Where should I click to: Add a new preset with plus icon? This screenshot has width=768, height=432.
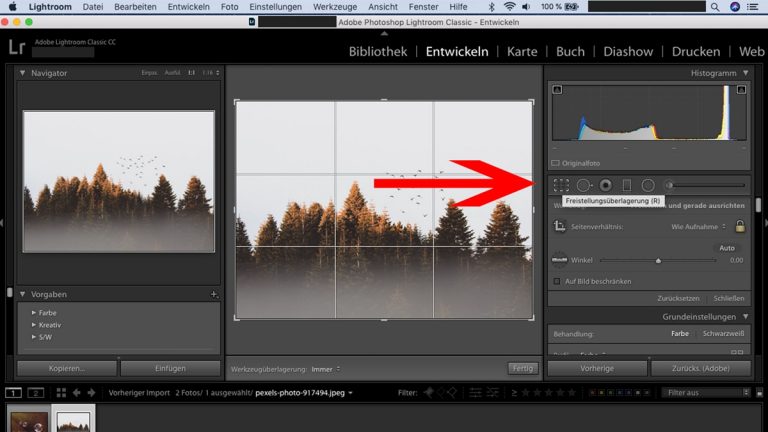tap(213, 295)
